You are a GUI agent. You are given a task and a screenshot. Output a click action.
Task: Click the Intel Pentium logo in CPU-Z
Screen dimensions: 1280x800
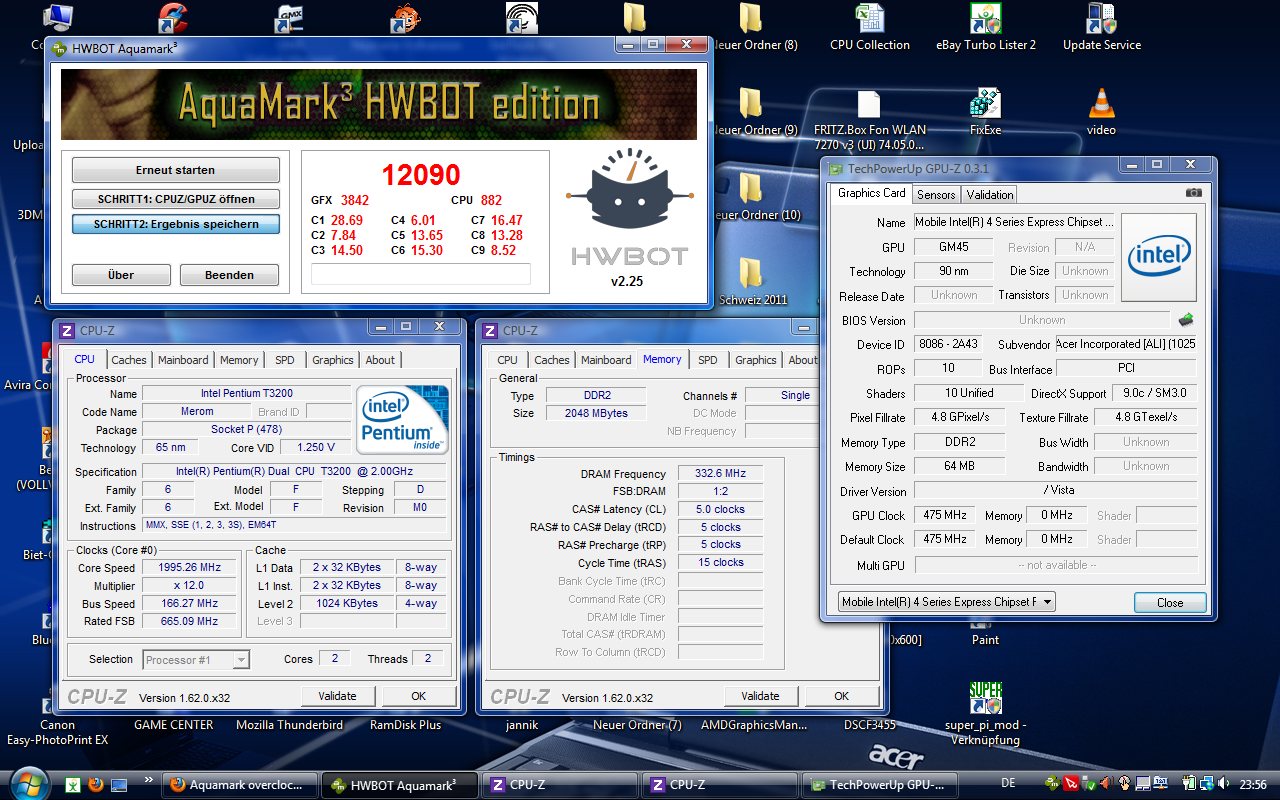[403, 420]
